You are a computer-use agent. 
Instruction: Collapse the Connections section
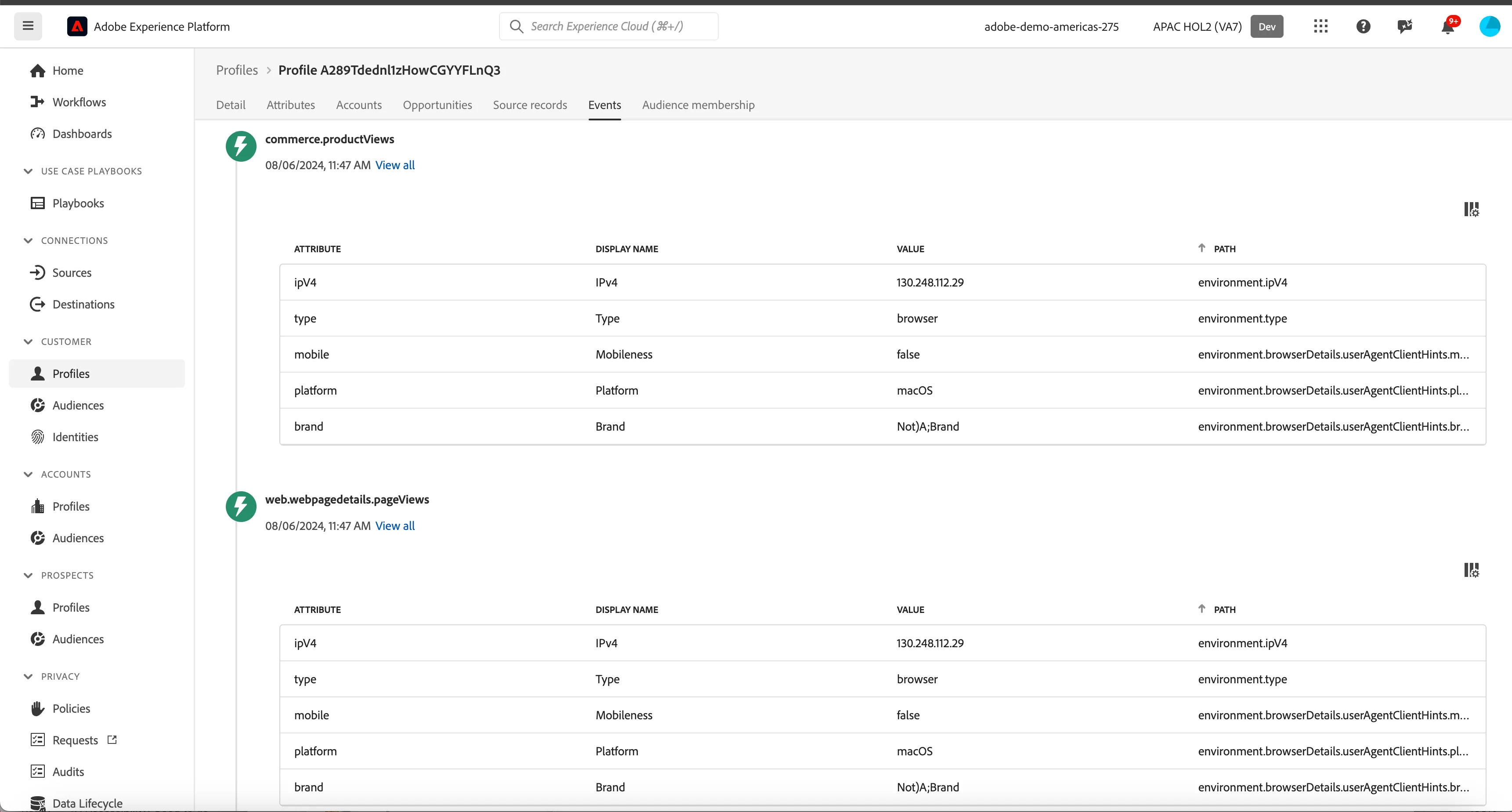tap(28, 241)
